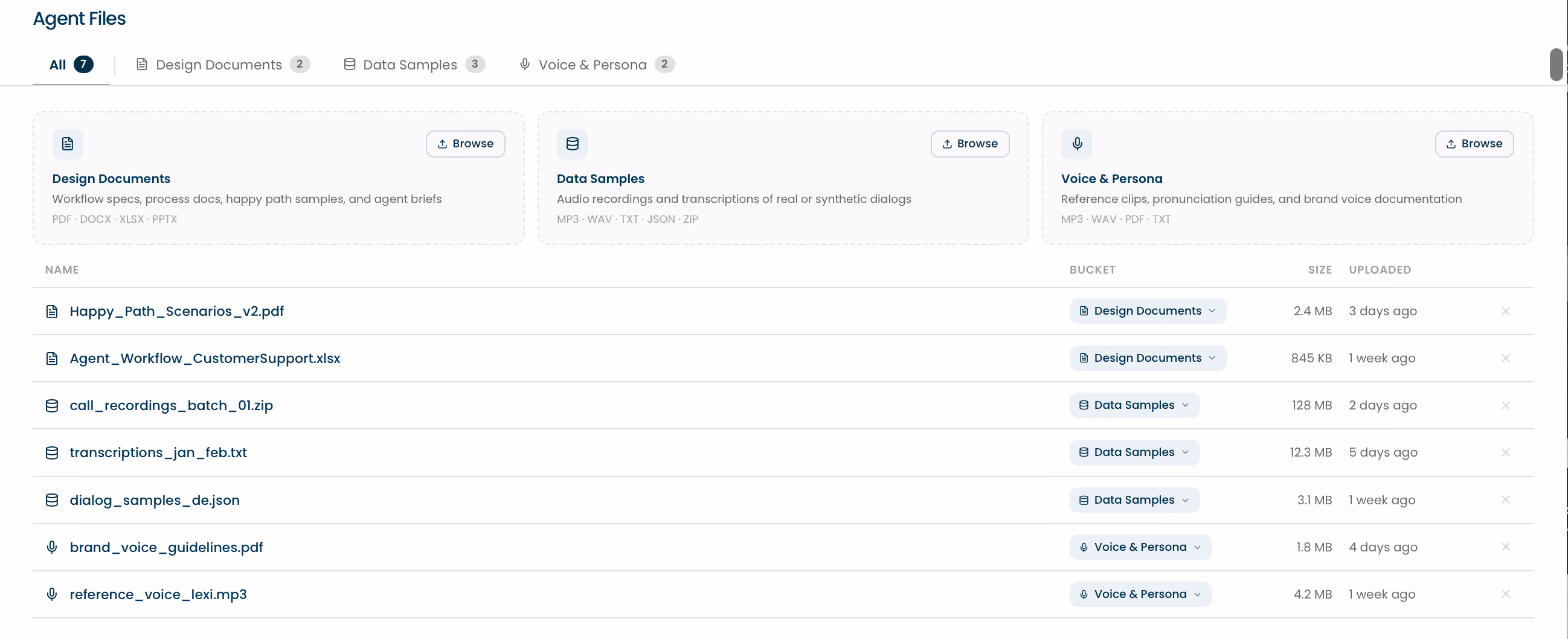Change bucket for call_recordings_batch_01.zip

tap(1134, 405)
